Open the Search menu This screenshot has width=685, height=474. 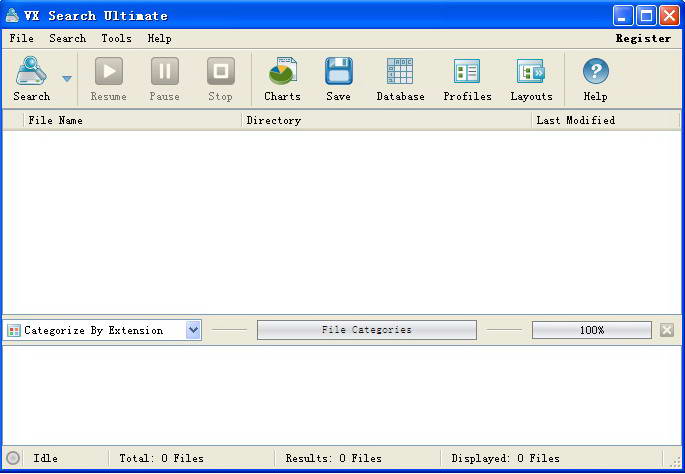(67, 38)
